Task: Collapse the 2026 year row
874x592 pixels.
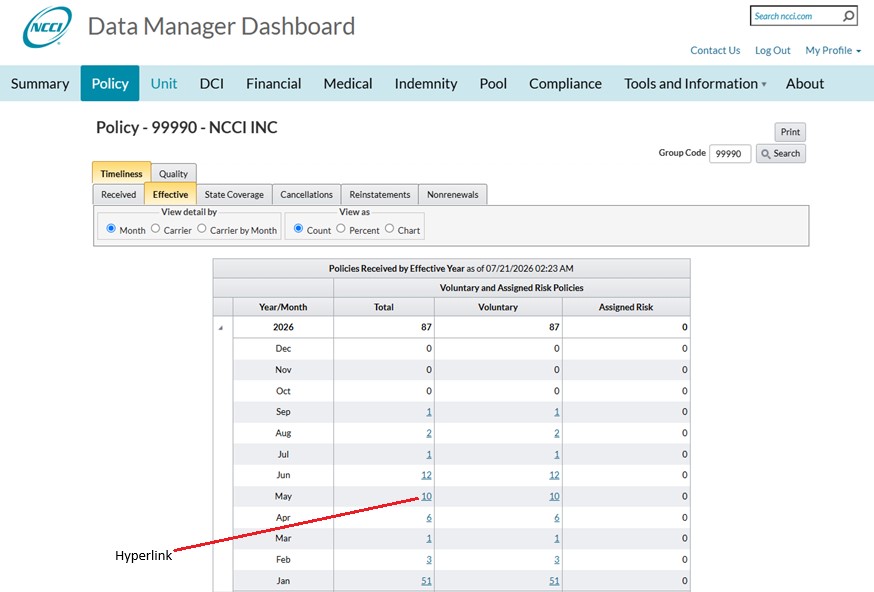Action: point(221,328)
